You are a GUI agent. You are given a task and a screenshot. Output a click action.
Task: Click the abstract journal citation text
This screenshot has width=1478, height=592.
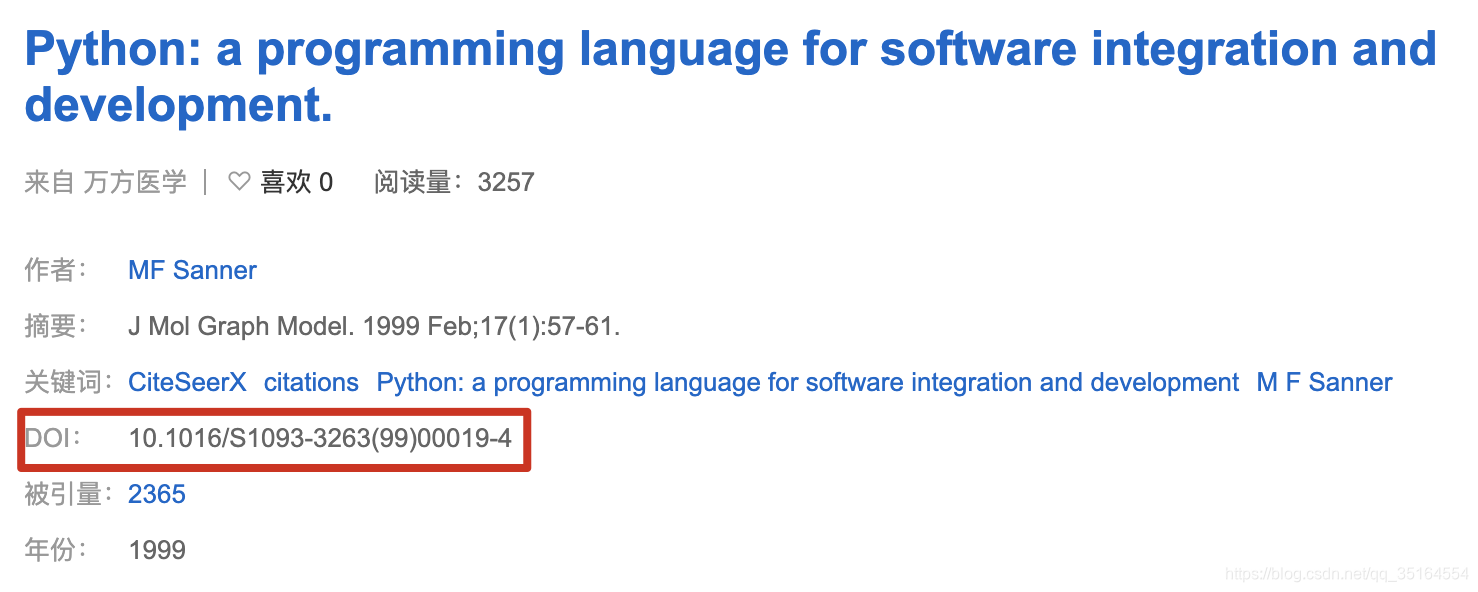[x=374, y=326]
